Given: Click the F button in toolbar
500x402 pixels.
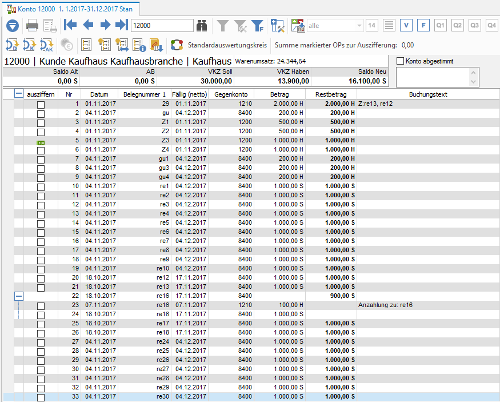Looking at the screenshot, I should [x=423, y=25].
